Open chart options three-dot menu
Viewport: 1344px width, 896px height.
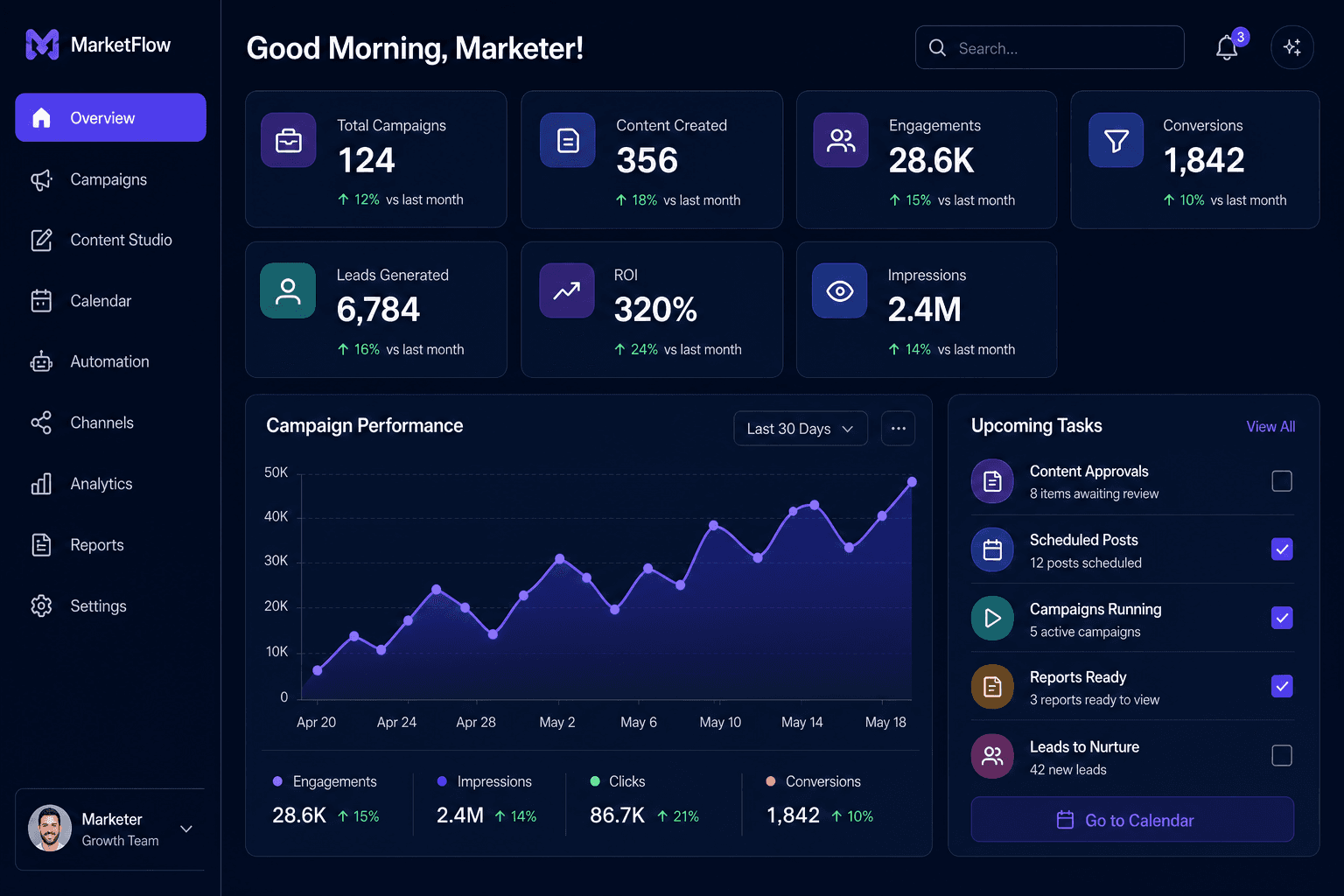coord(898,429)
